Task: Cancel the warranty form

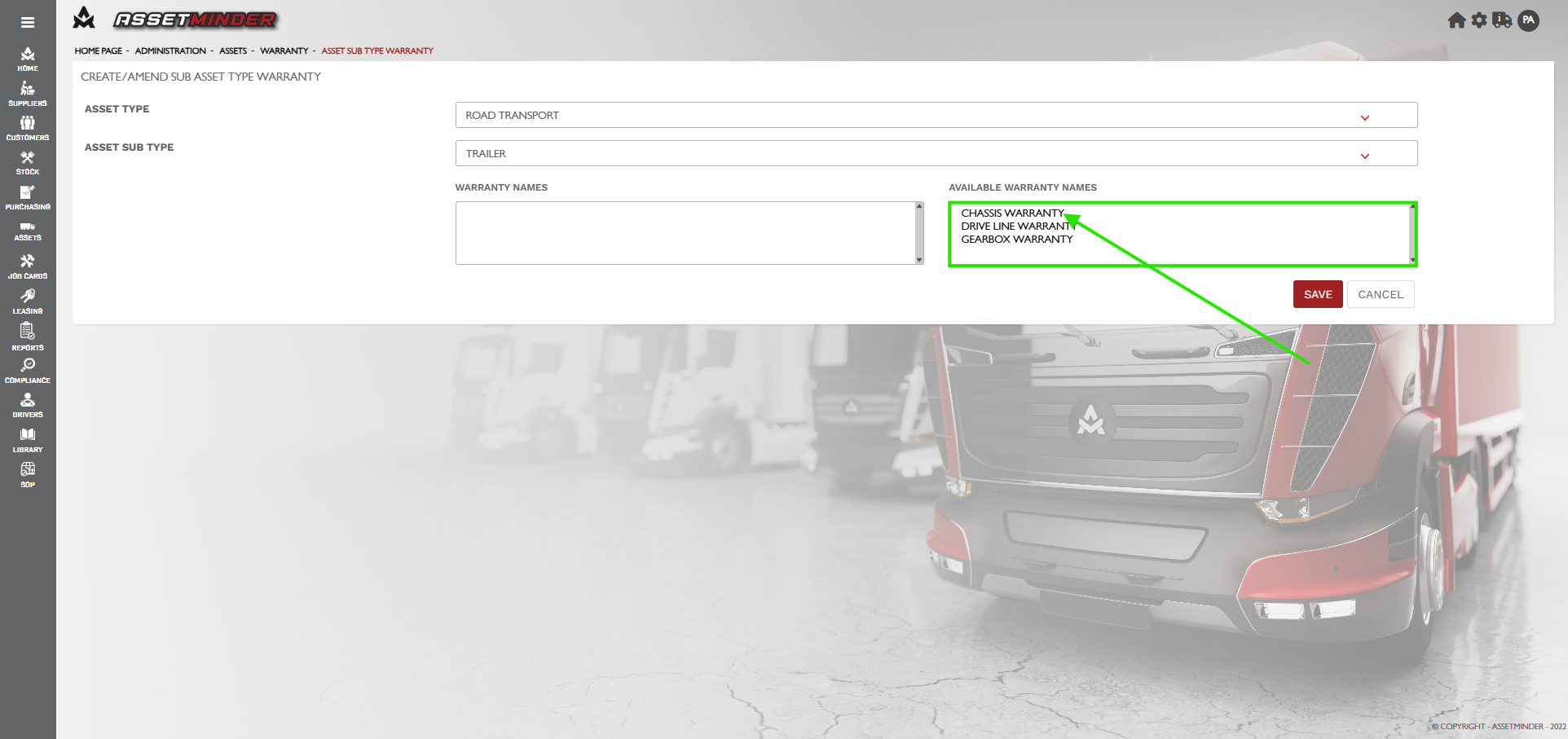Action: (1381, 294)
